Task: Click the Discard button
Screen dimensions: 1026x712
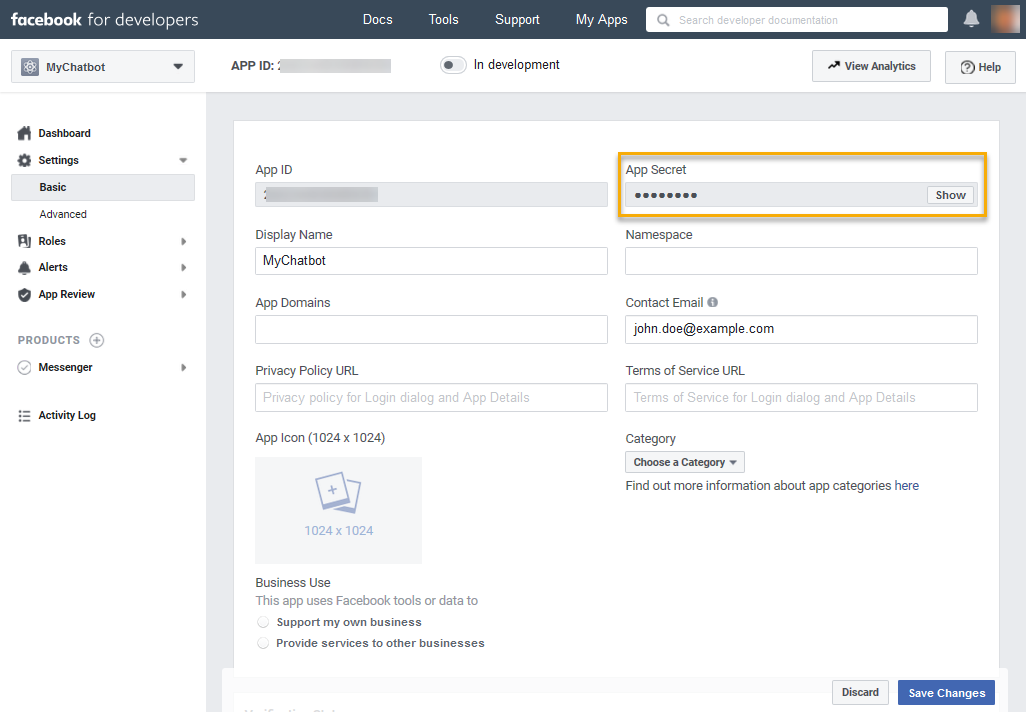Action: click(x=860, y=692)
